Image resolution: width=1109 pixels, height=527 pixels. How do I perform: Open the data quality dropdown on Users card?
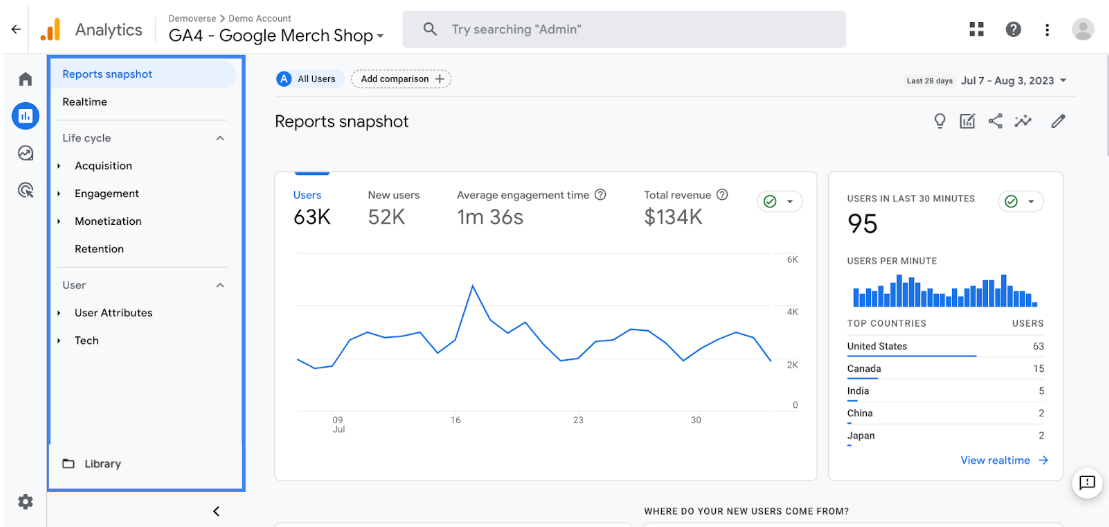click(779, 202)
